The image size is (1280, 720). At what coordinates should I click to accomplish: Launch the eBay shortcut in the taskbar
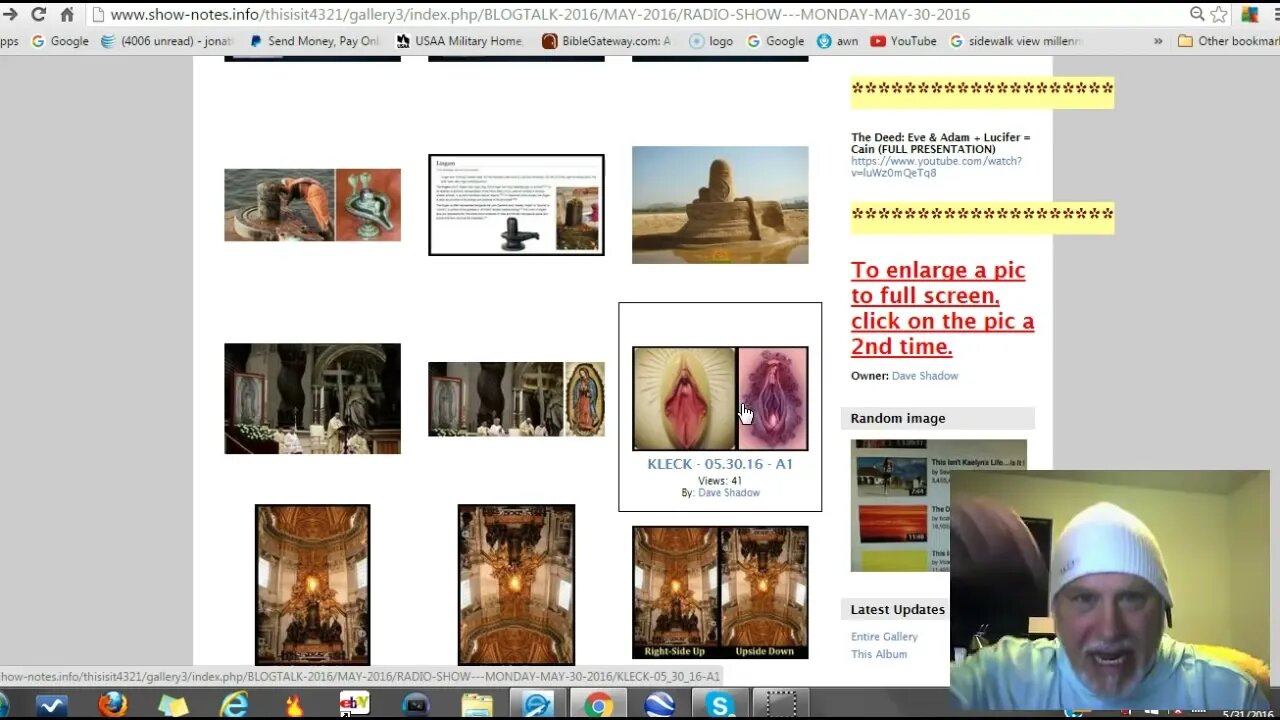pos(354,705)
